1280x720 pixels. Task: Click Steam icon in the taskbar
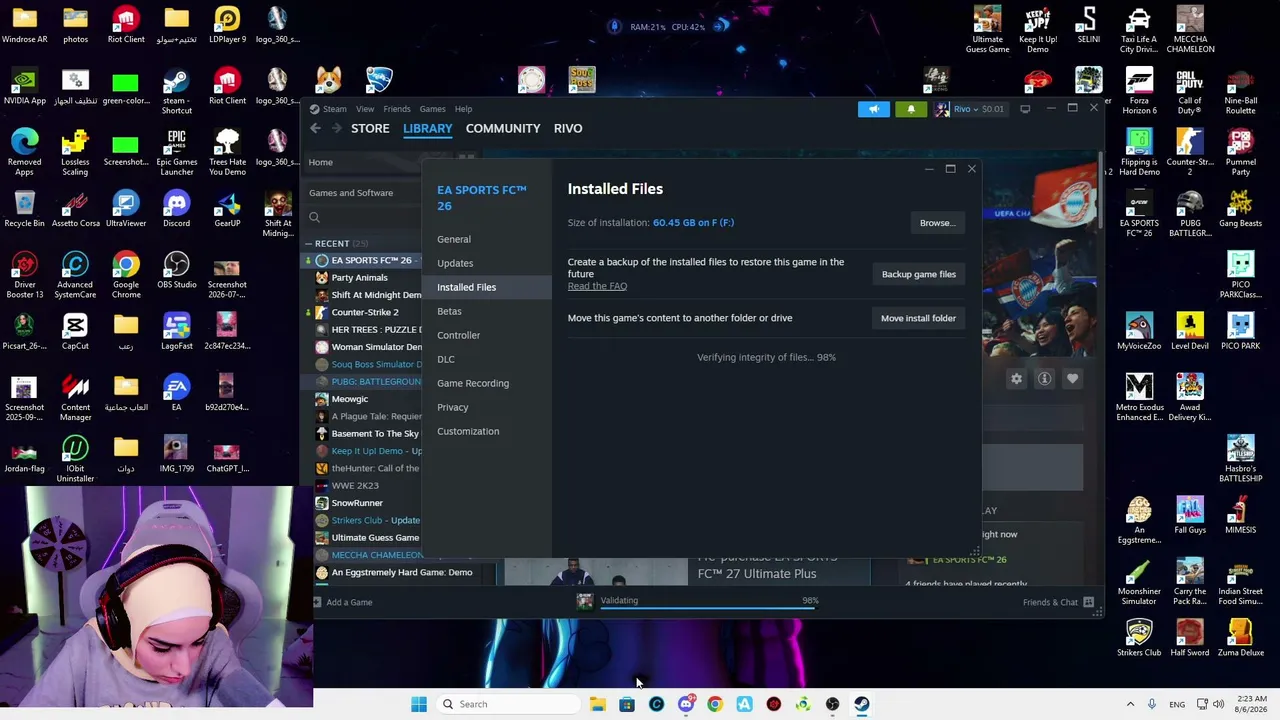click(x=862, y=704)
